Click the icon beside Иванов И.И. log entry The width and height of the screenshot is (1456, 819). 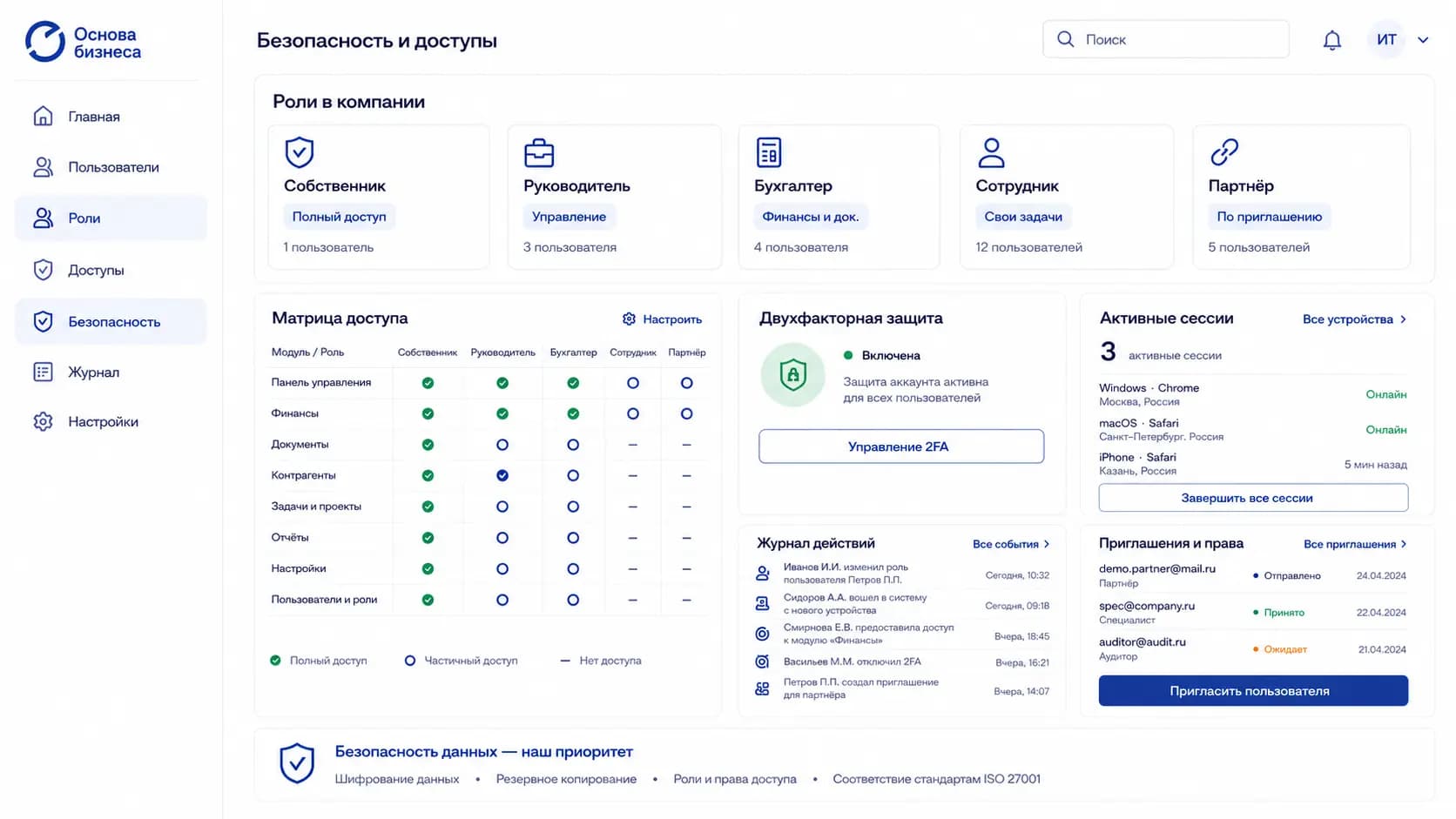tap(762, 574)
